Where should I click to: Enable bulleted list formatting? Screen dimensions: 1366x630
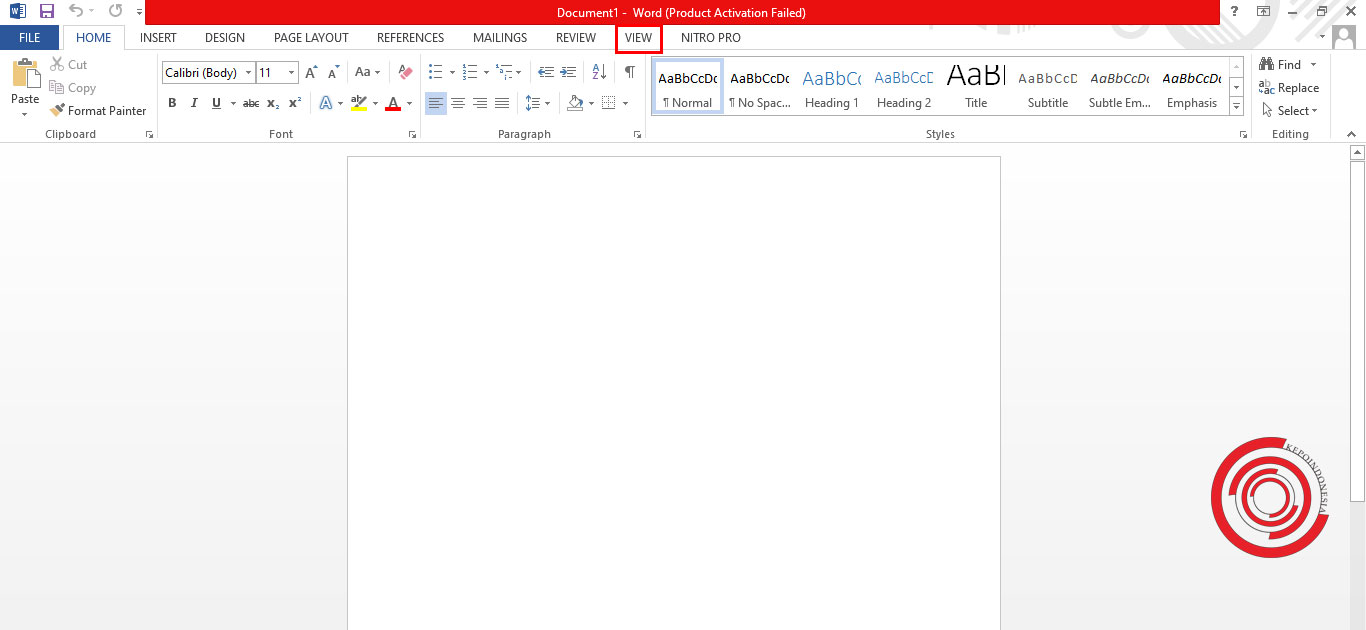coord(436,72)
